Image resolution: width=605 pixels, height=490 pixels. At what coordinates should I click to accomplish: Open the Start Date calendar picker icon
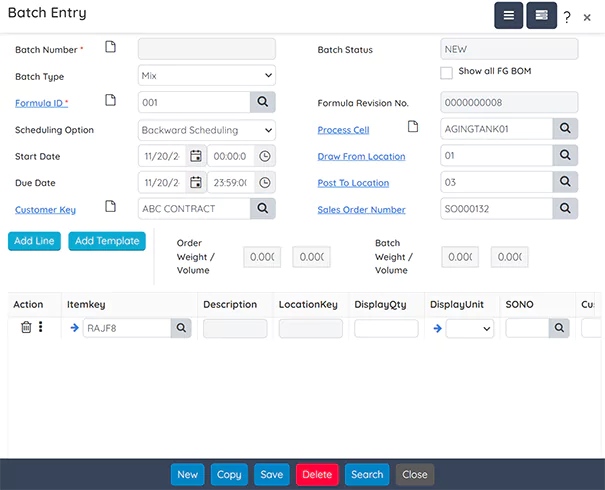point(196,156)
